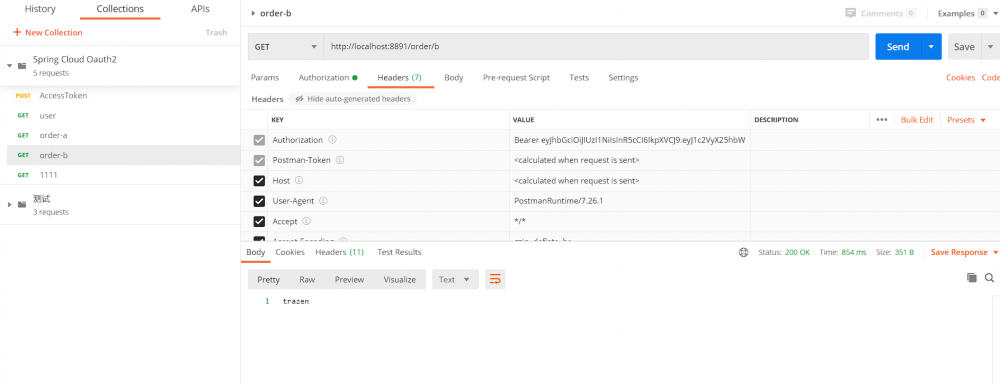Click the folder icon of Spring Cloud Oauth2
Viewport: 1000px width, 384px height.
click(22, 65)
